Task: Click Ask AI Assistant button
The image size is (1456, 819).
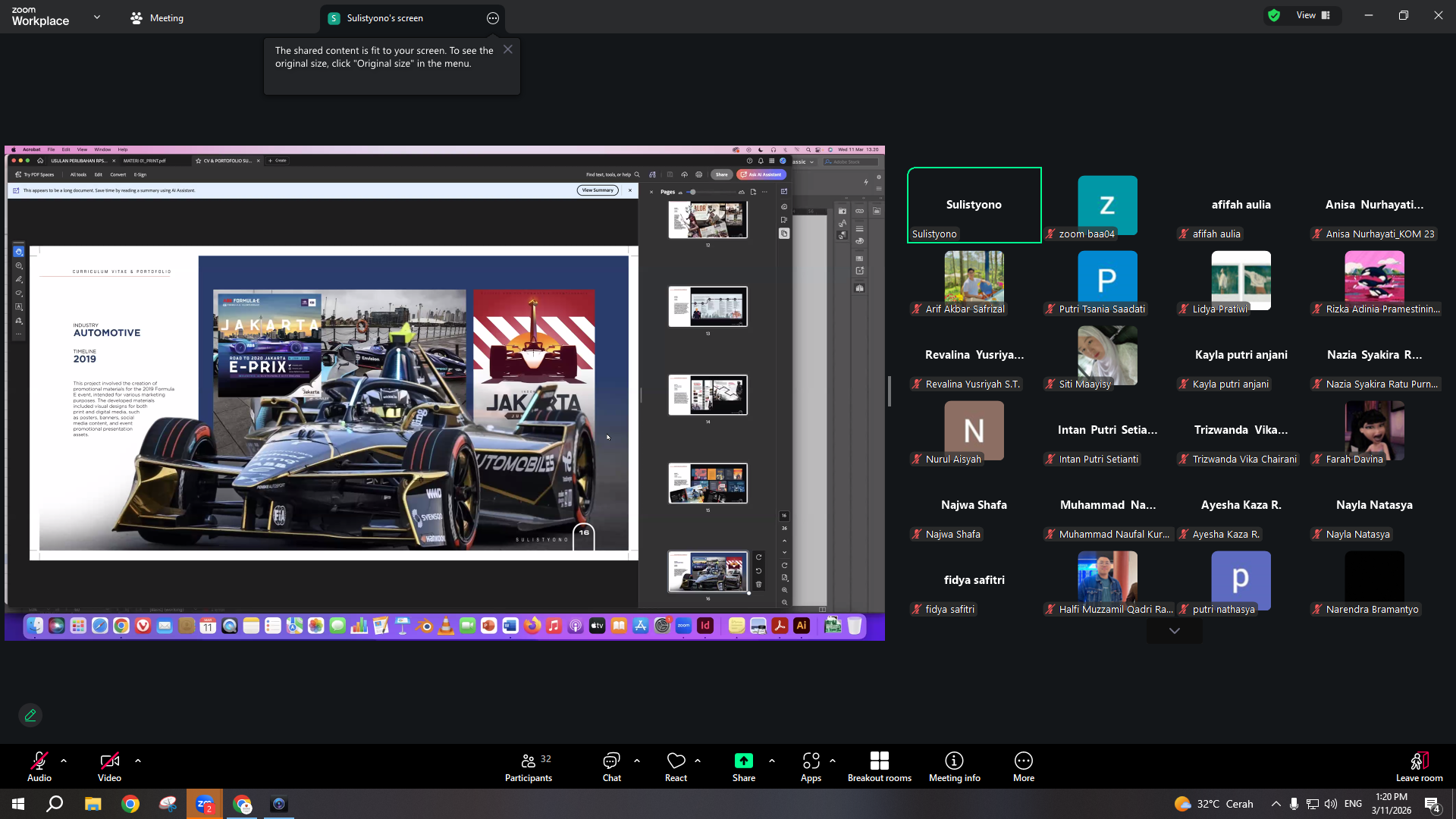Action: (761, 174)
